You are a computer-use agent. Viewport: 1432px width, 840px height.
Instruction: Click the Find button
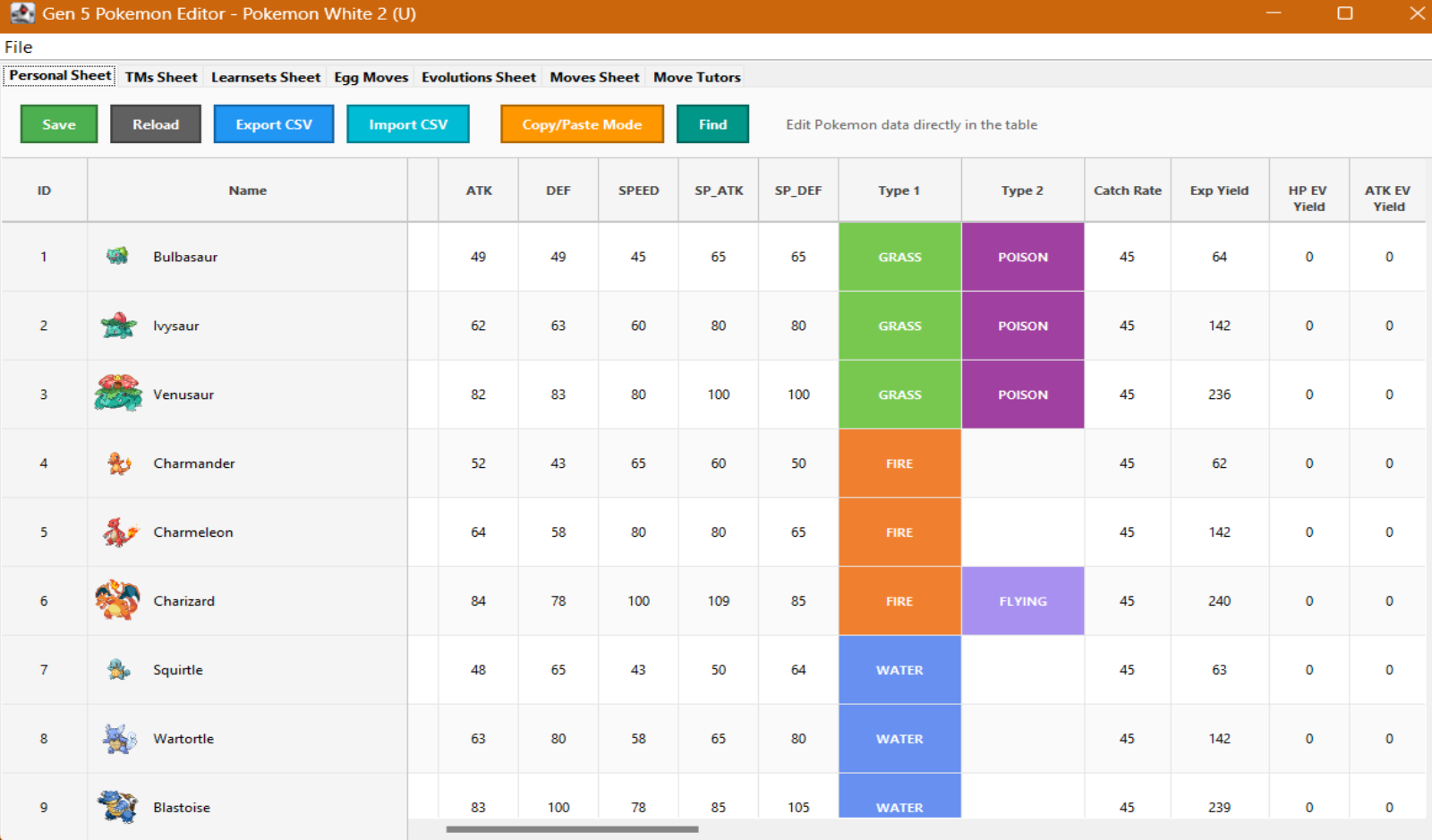click(712, 124)
